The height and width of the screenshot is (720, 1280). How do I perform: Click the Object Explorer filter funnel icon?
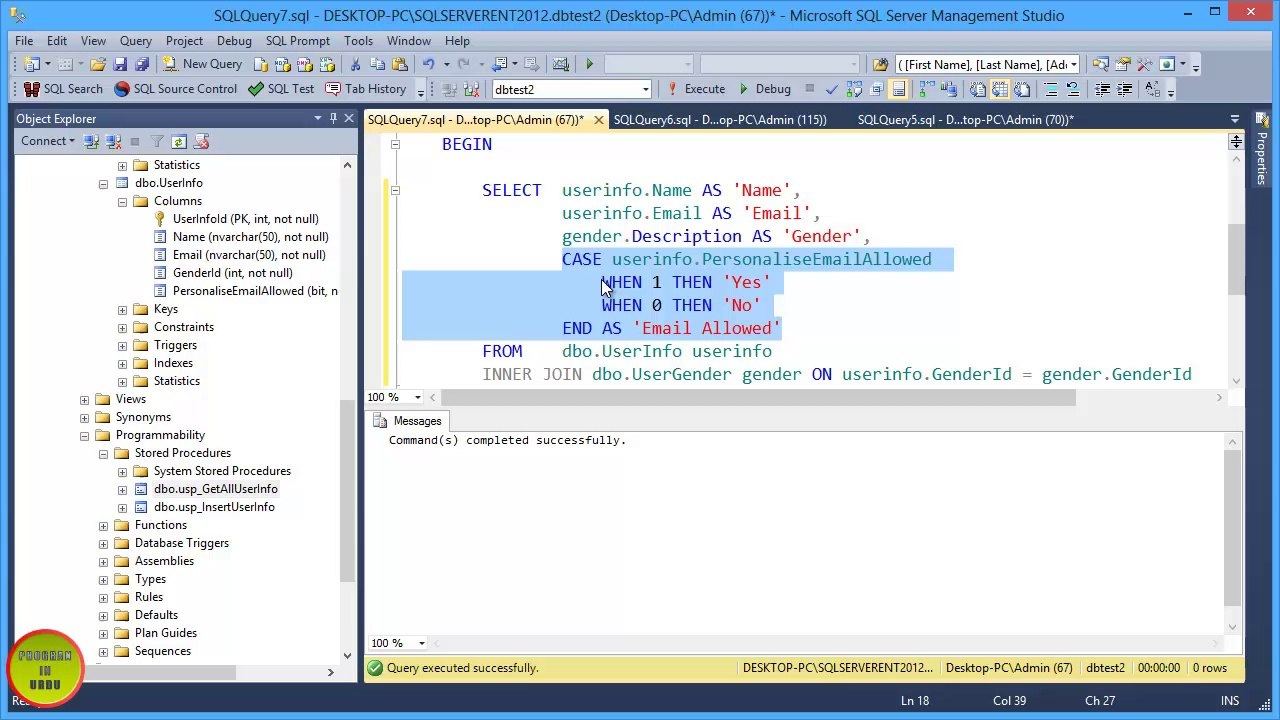(157, 141)
